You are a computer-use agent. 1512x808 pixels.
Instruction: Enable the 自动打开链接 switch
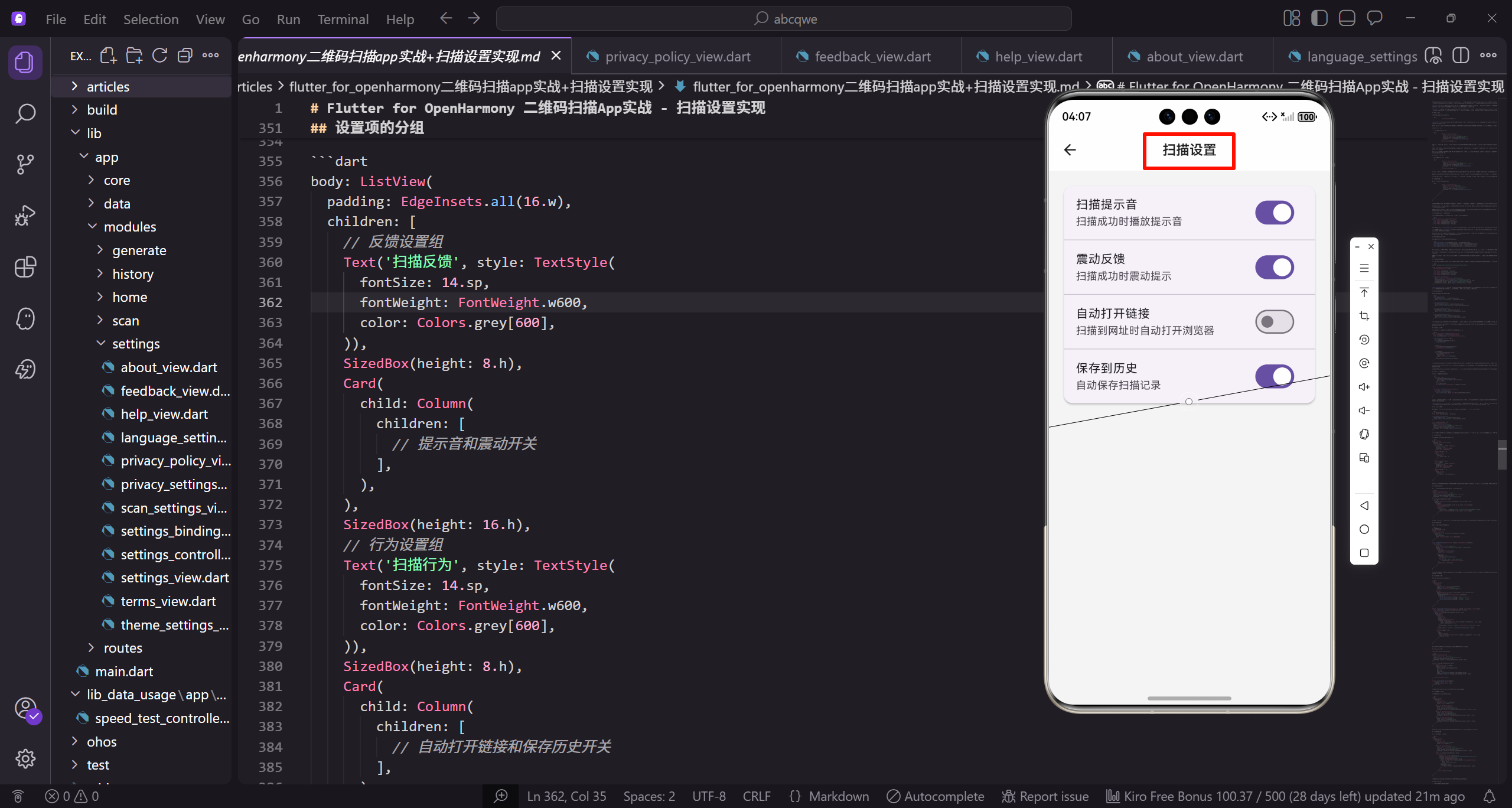tap(1275, 322)
